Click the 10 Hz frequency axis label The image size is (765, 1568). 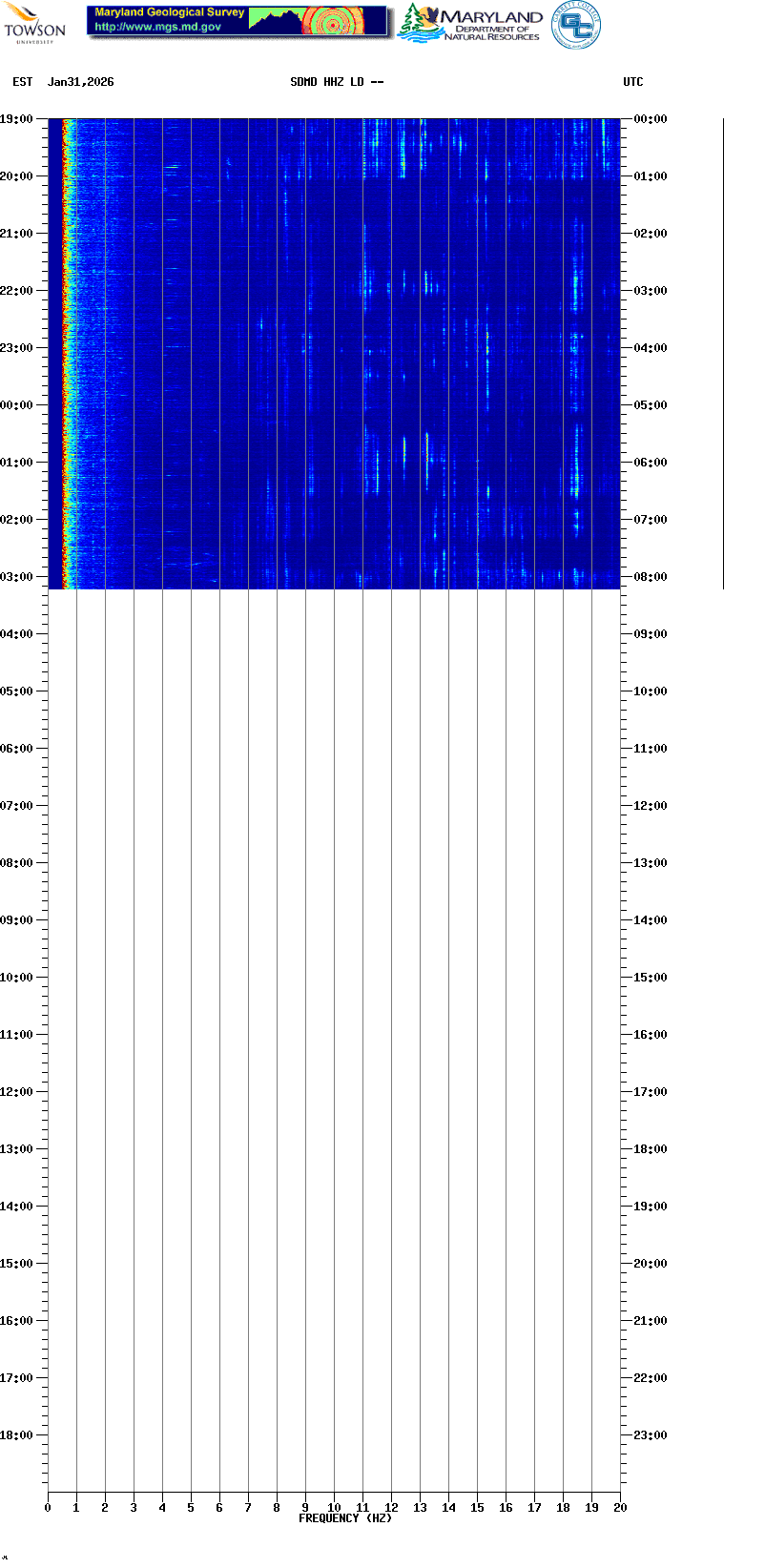click(x=334, y=1507)
